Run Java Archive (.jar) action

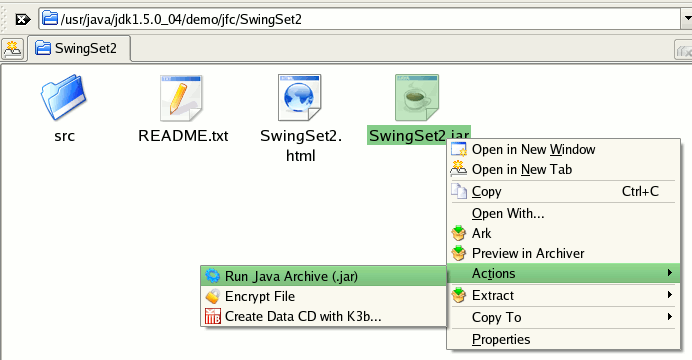[323, 276]
